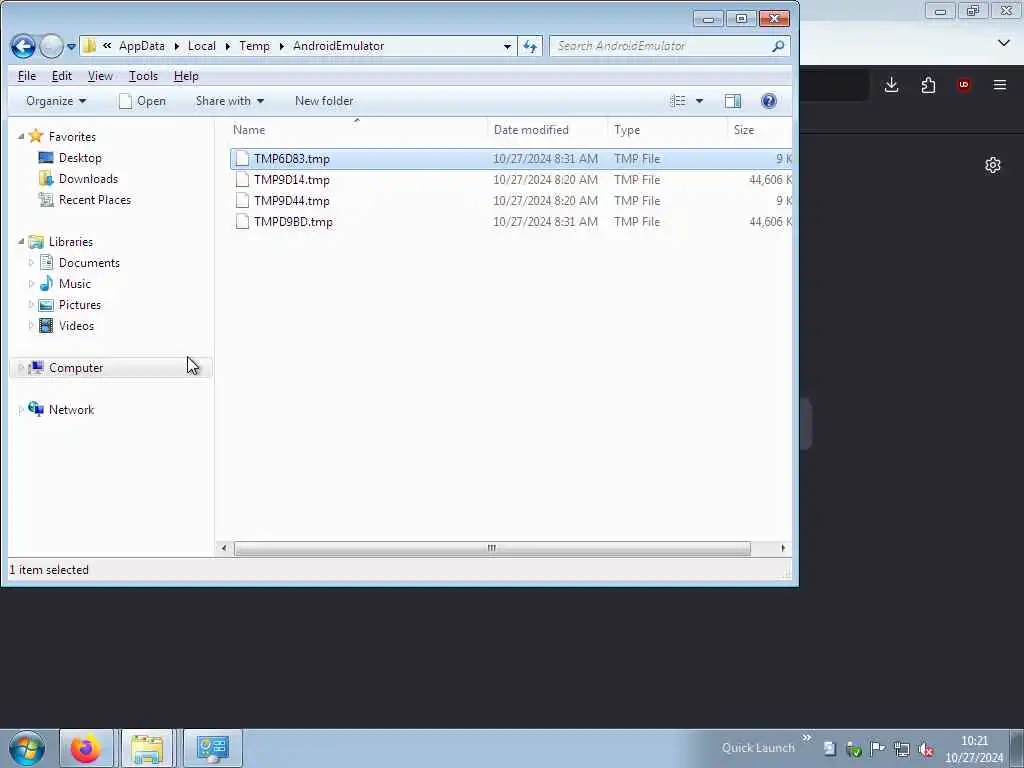Select the Videos library
Viewport: 1024px width, 768px height.
pos(76,325)
